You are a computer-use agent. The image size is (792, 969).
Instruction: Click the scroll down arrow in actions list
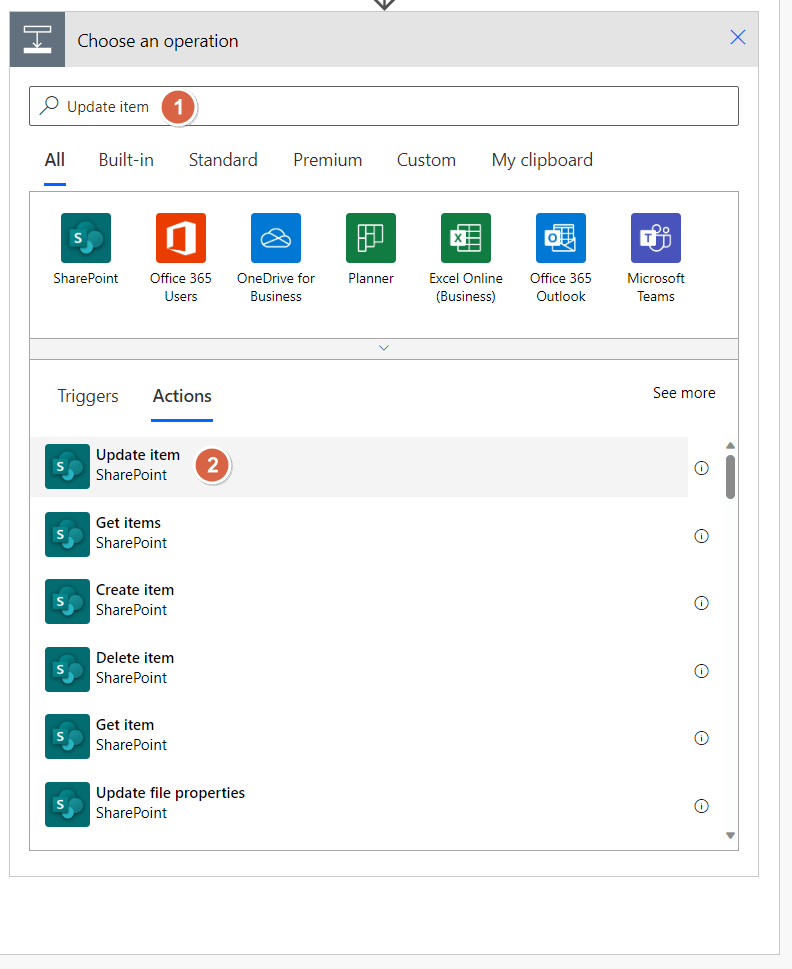(x=730, y=836)
